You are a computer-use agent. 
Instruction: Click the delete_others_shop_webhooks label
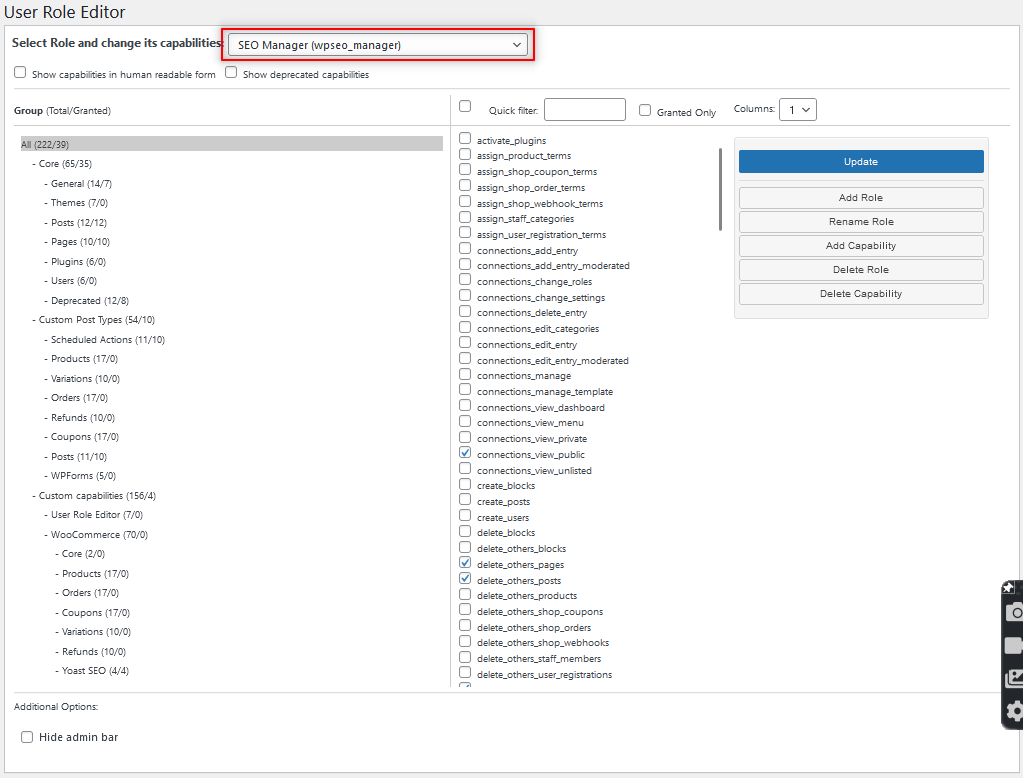[543, 643]
